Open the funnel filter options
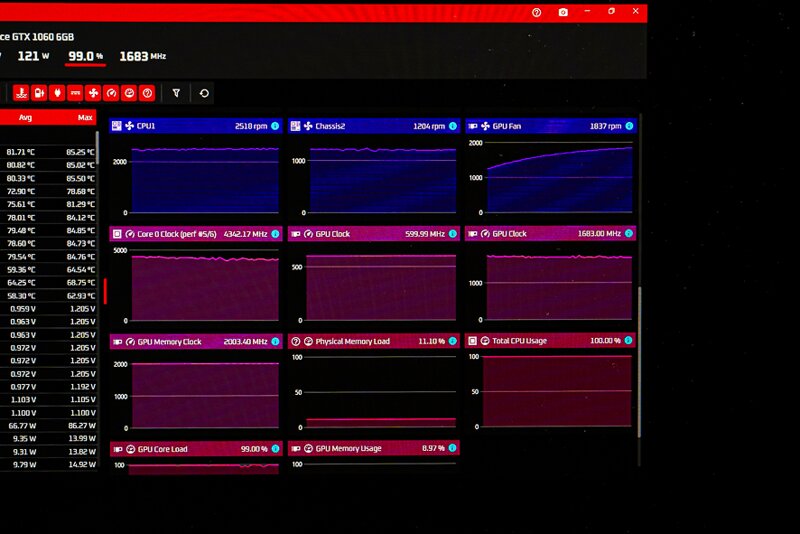The width and height of the screenshot is (800, 534). tap(176, 93)
